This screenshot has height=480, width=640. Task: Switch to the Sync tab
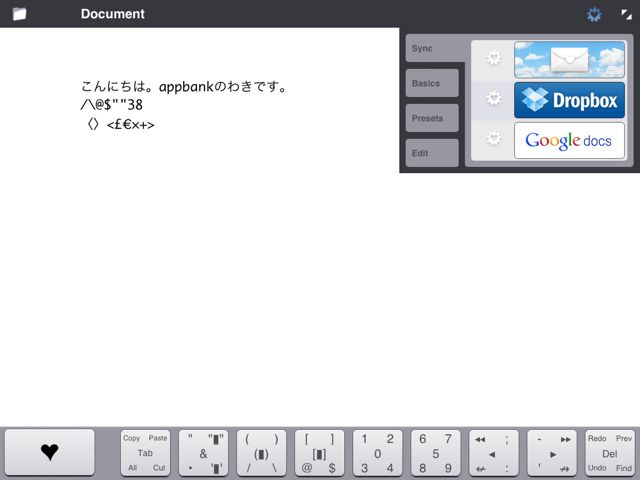pos(435,48)
